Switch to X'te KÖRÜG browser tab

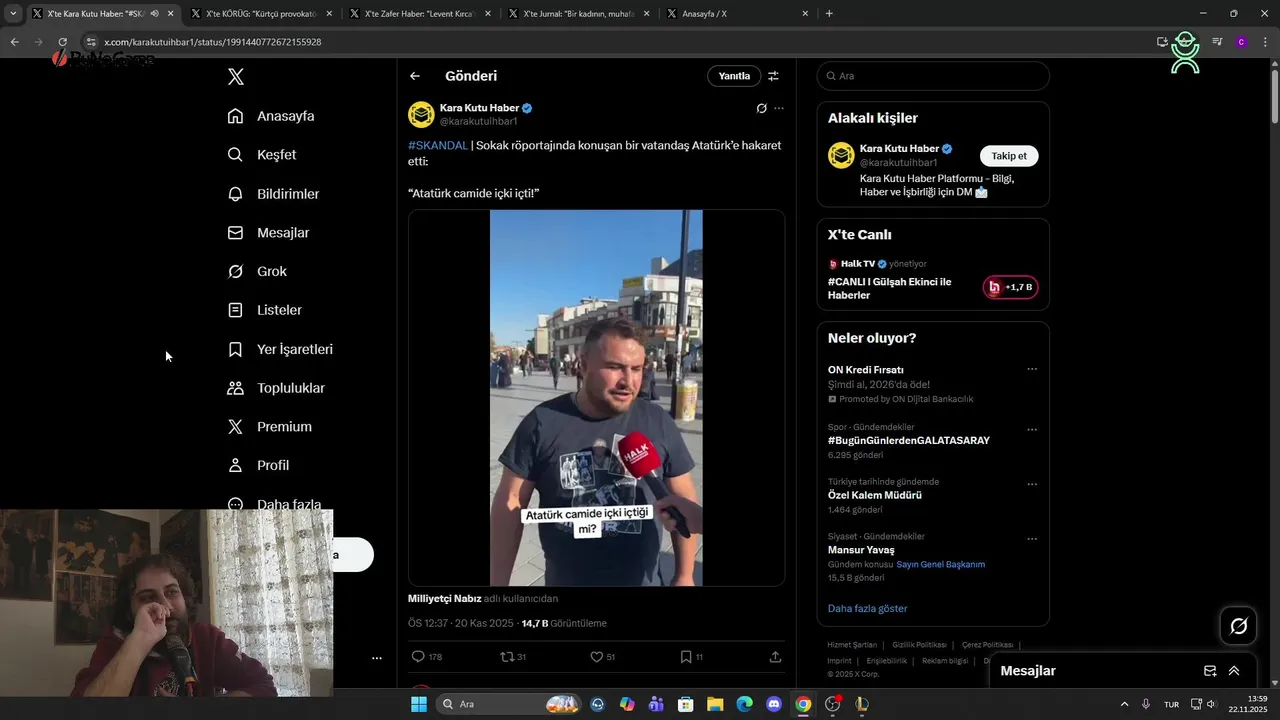click(x=260, y=14)
